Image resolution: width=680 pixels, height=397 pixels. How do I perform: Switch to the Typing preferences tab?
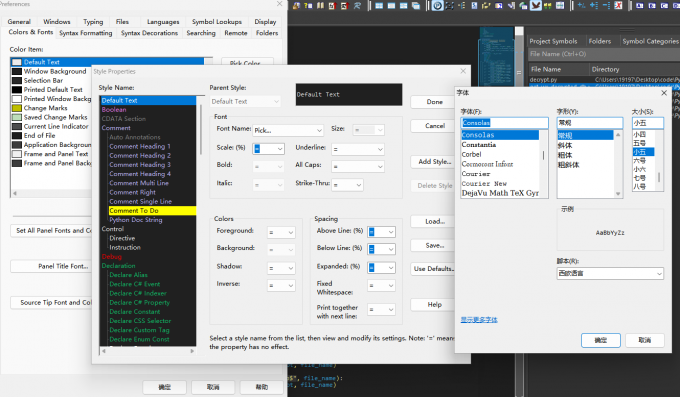pyautogui.click(x=93, y=22)
